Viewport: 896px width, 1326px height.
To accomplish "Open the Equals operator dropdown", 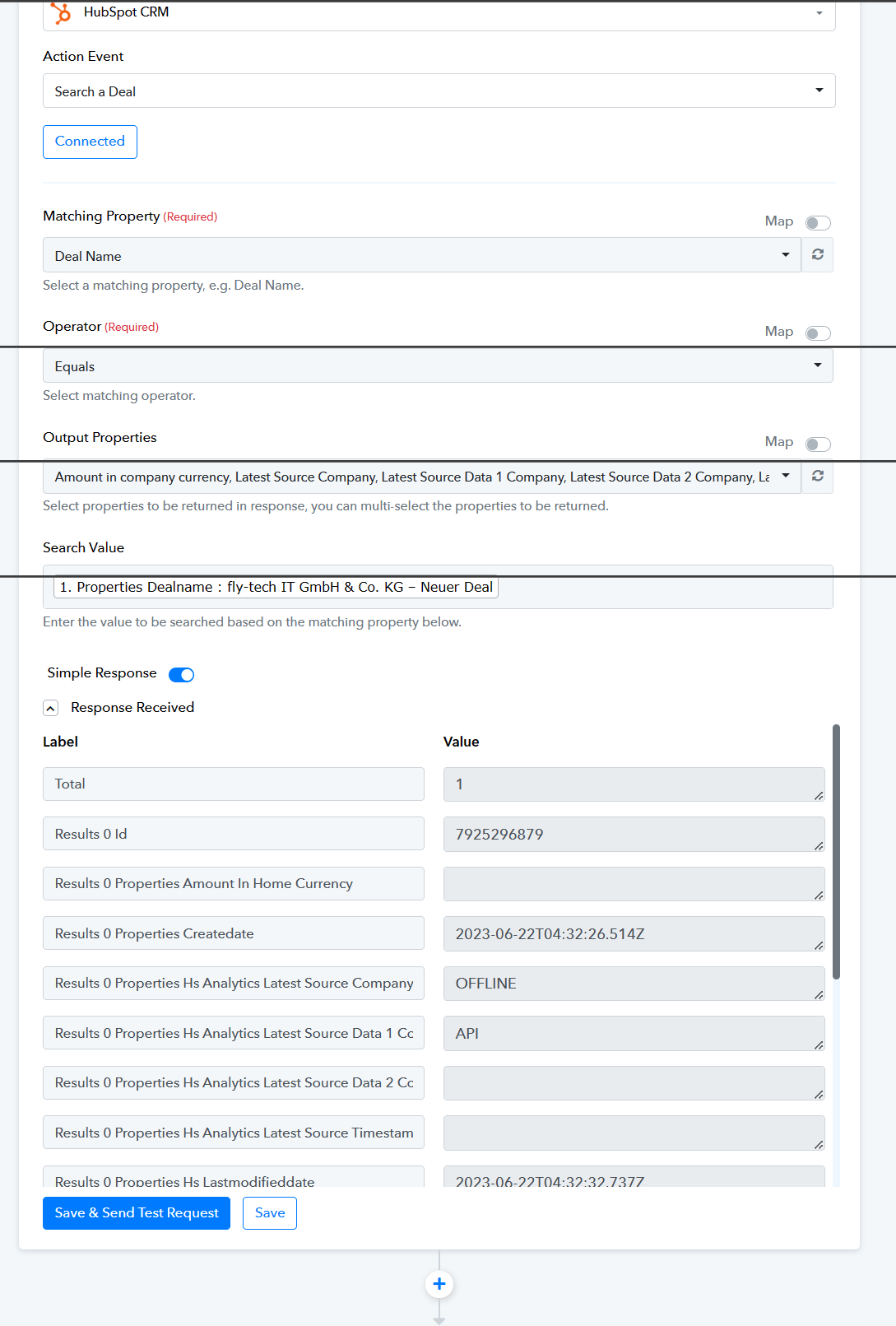I will click(438, 365).
